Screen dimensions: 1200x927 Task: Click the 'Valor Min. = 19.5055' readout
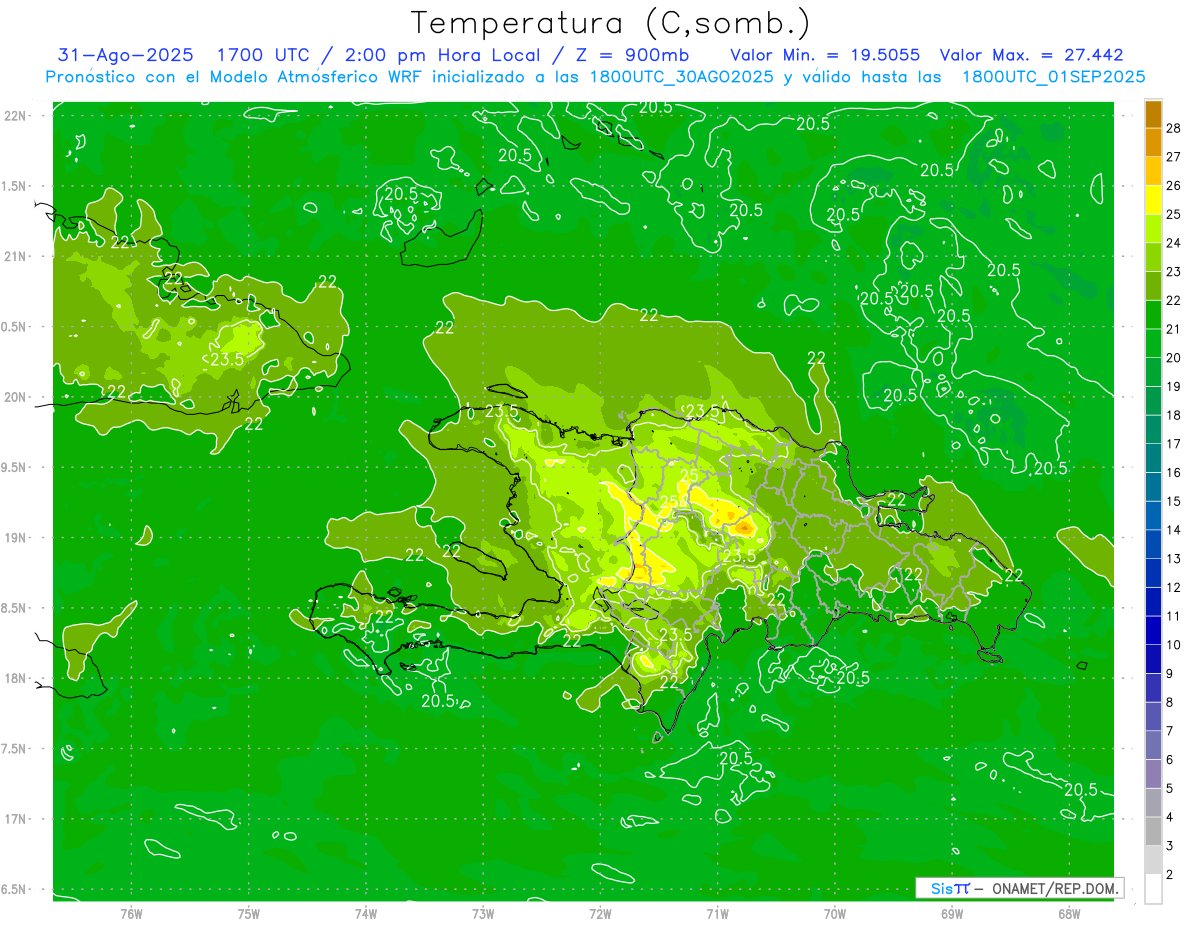825,55
